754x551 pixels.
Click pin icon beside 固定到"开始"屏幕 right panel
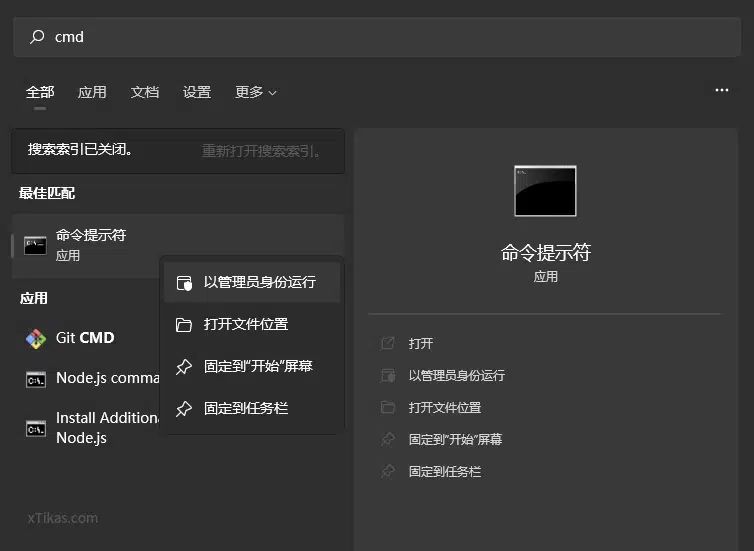388,439
